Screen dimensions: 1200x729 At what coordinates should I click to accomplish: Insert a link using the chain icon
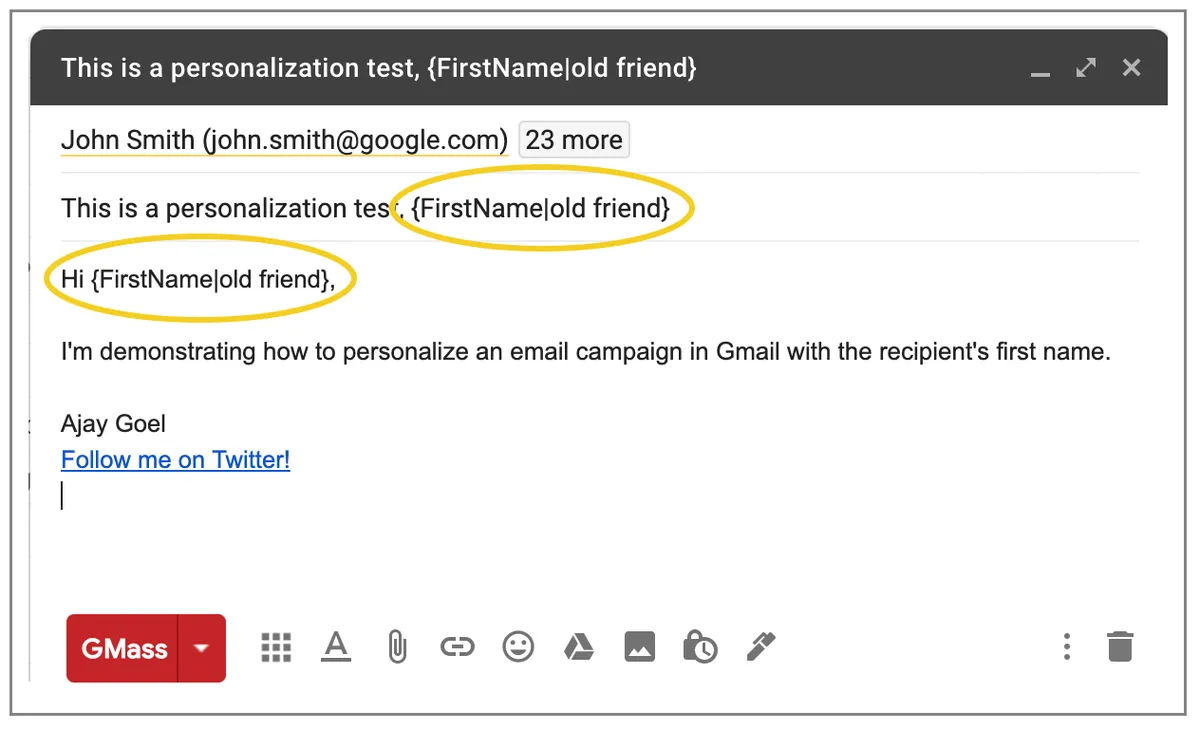coord(457,648)
